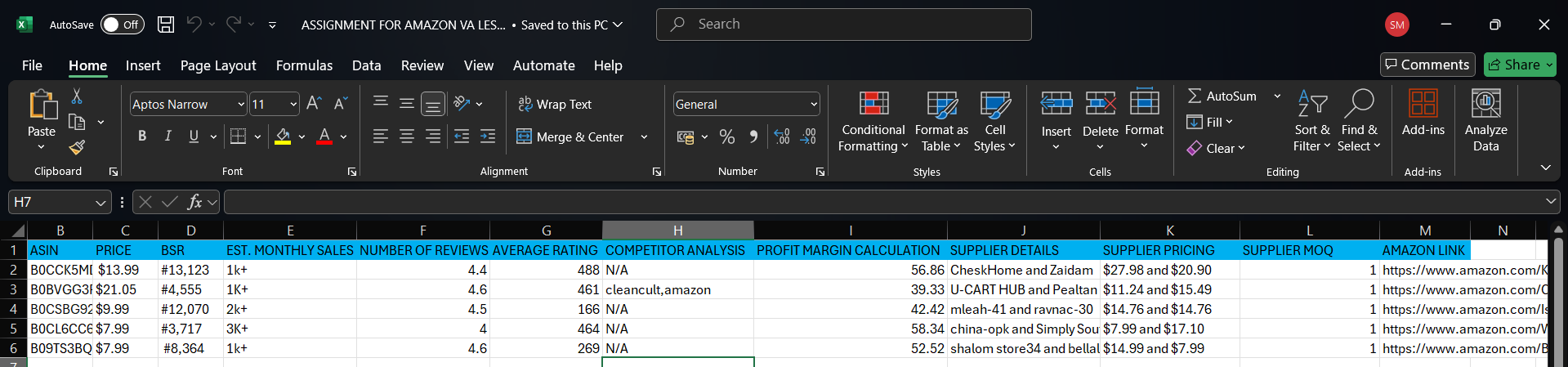The width and height of the screenshot is (1568, 367).
Task: Open Fill Color dropdown arrow
Action: [302, 137]
